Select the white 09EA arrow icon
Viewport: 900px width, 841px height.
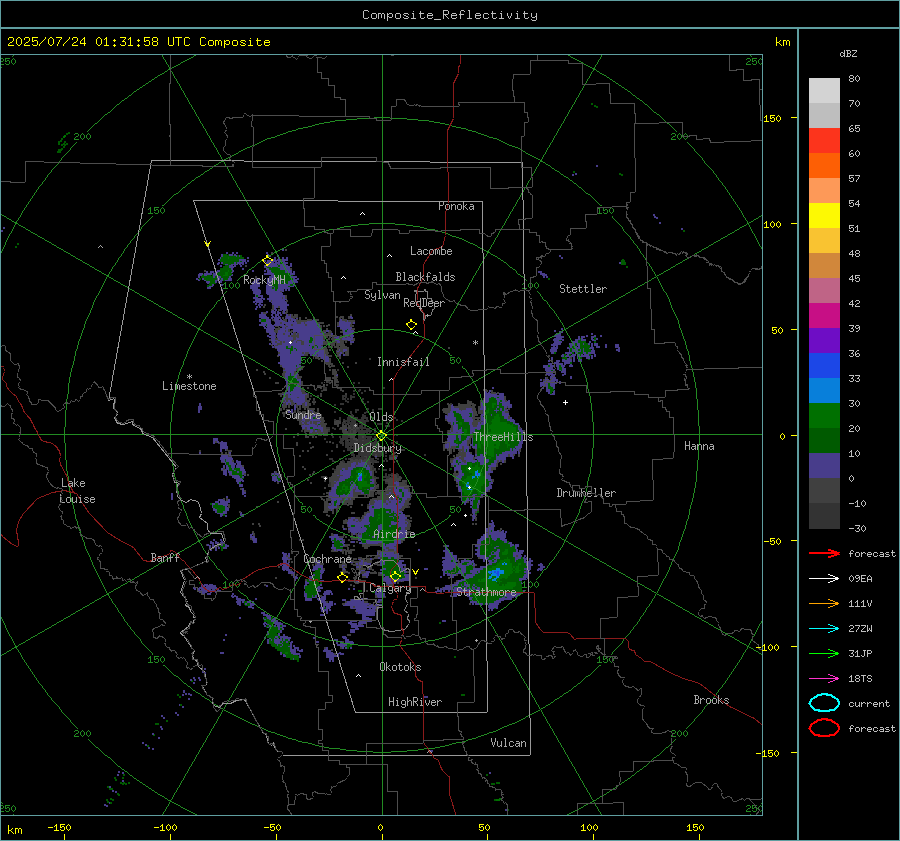coord(824,579)
